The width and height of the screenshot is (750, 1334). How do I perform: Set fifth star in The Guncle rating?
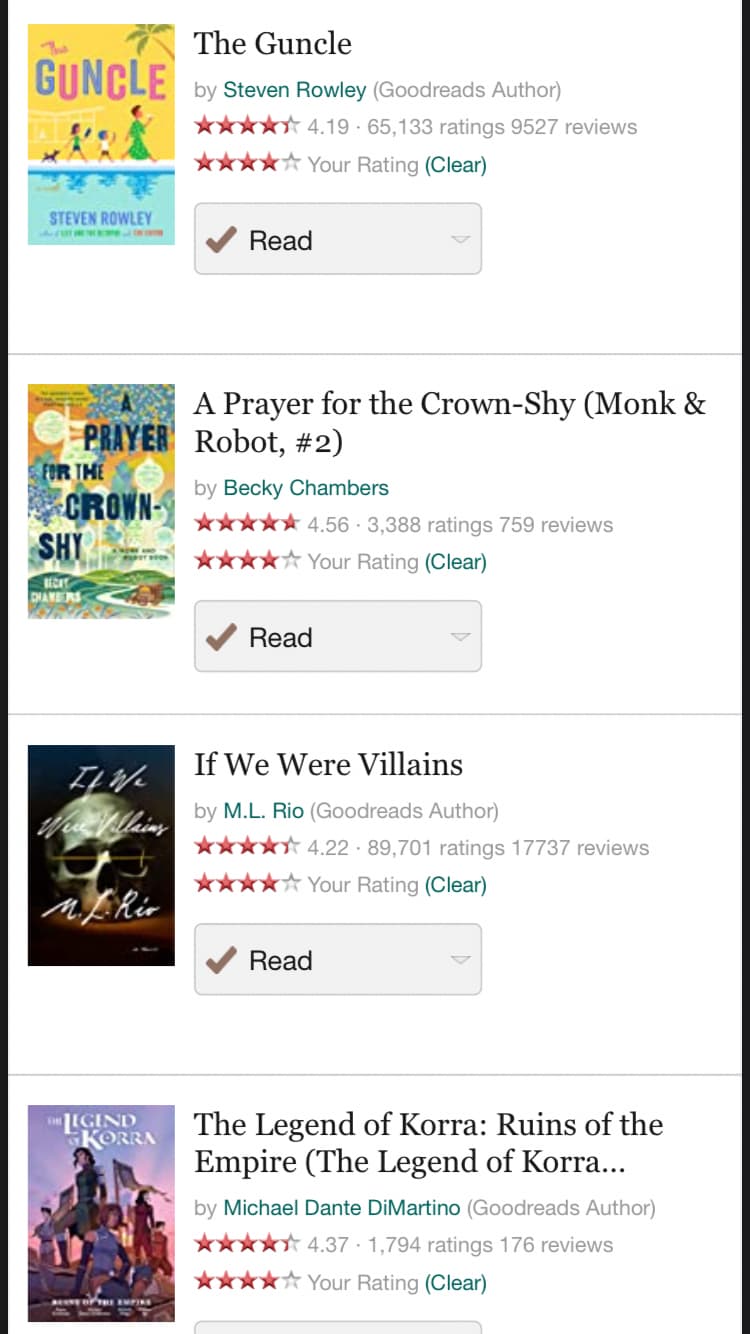click(290, 164)
